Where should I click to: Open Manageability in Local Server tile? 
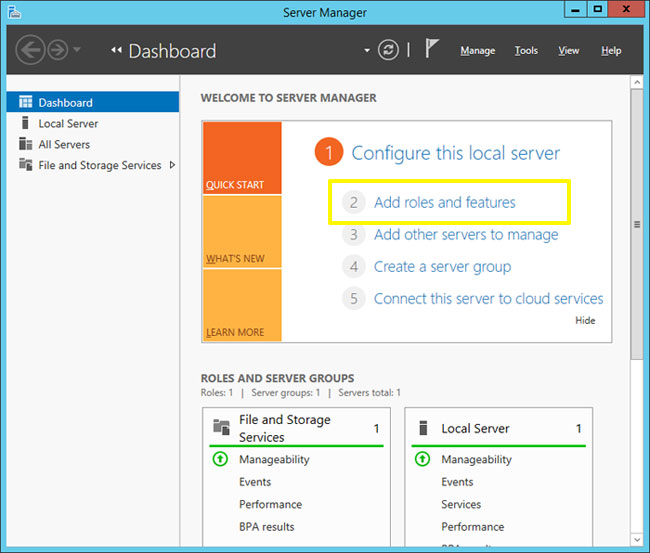(476, 459)
